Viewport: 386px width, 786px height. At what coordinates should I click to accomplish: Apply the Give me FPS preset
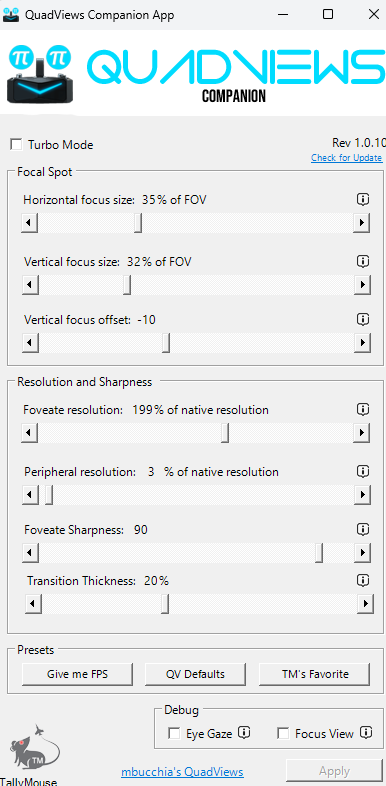pos(77,674)
